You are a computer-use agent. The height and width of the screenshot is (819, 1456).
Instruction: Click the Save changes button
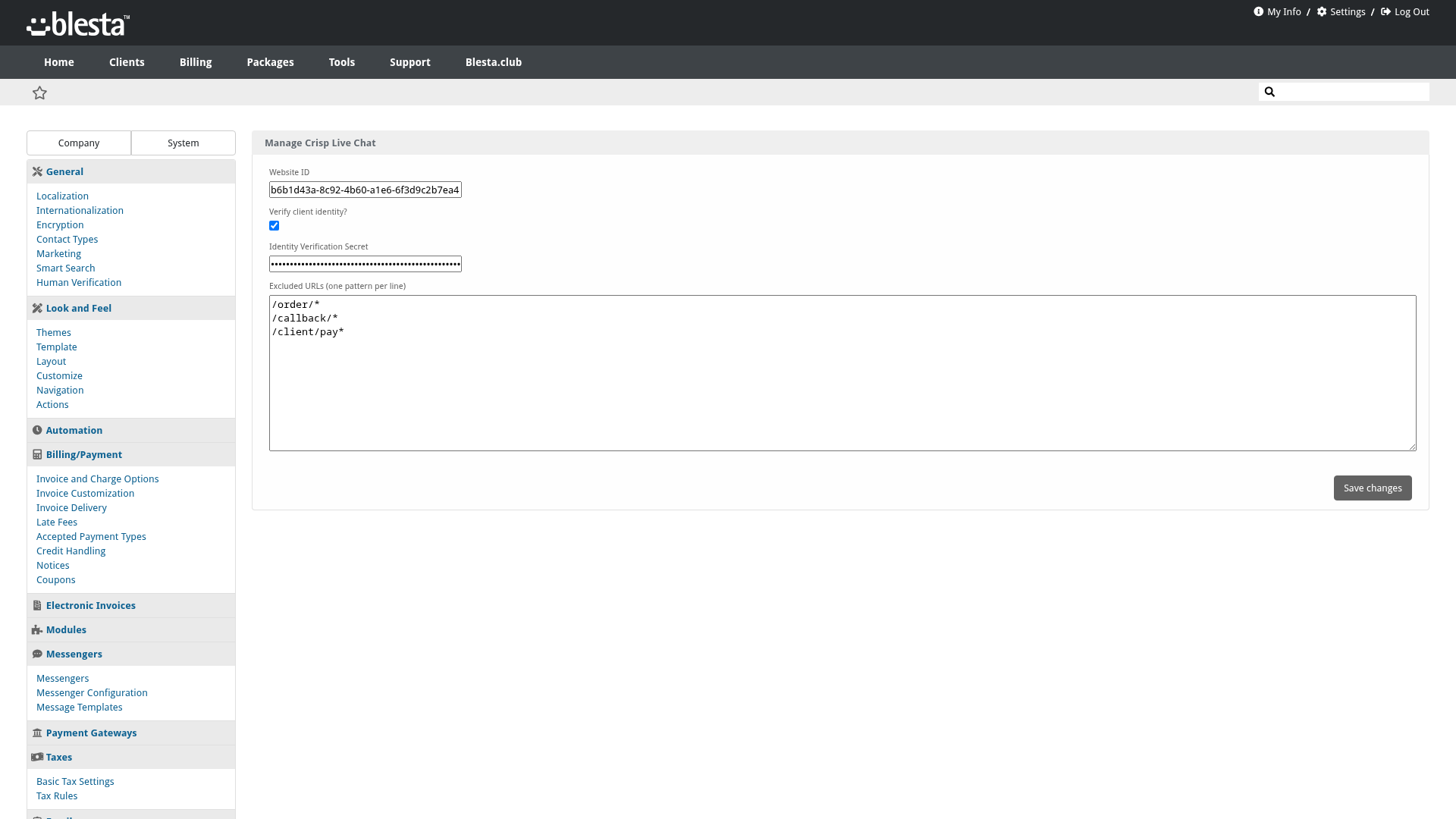pos(1373,488)
